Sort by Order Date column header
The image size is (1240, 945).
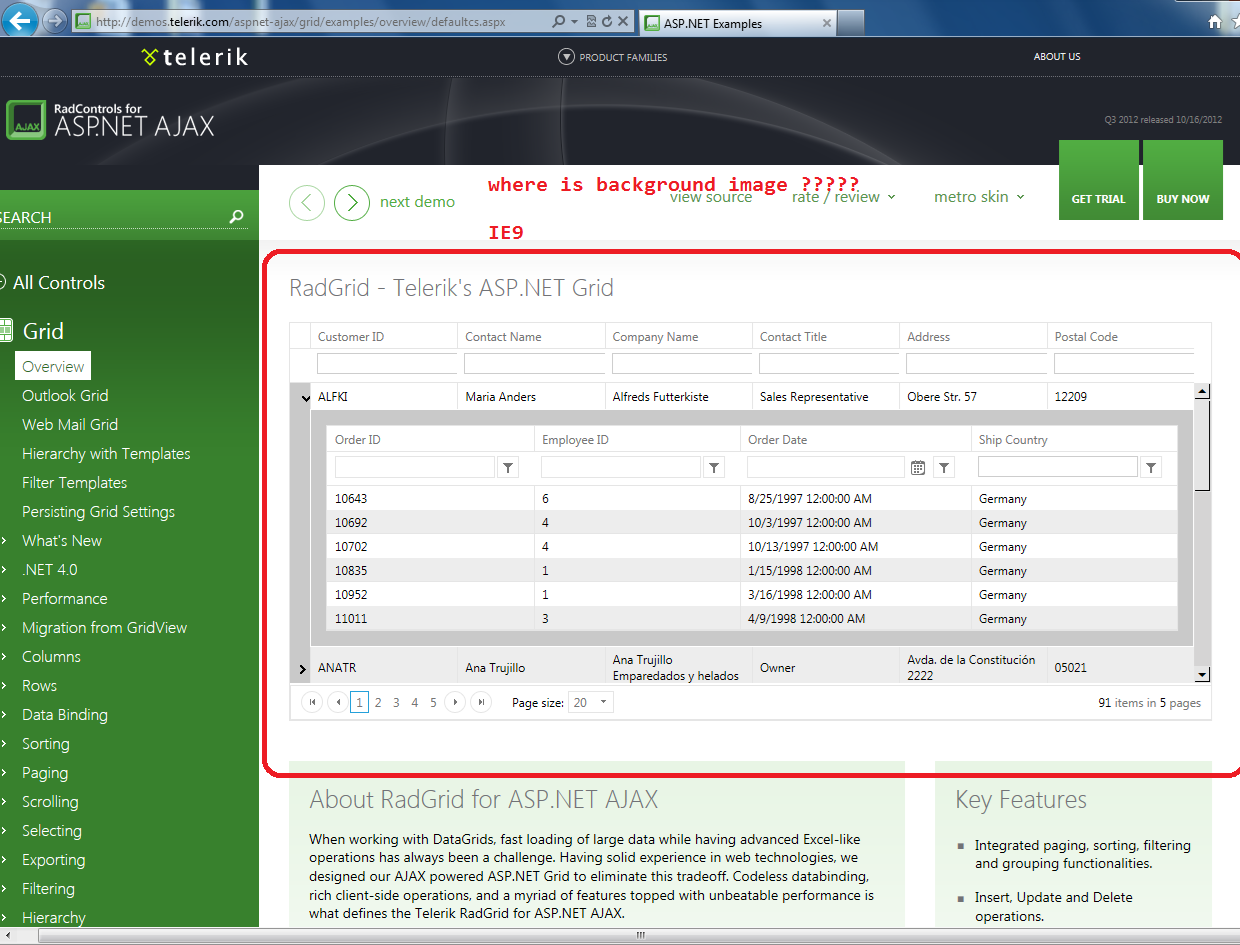click(x=777, y=440)
